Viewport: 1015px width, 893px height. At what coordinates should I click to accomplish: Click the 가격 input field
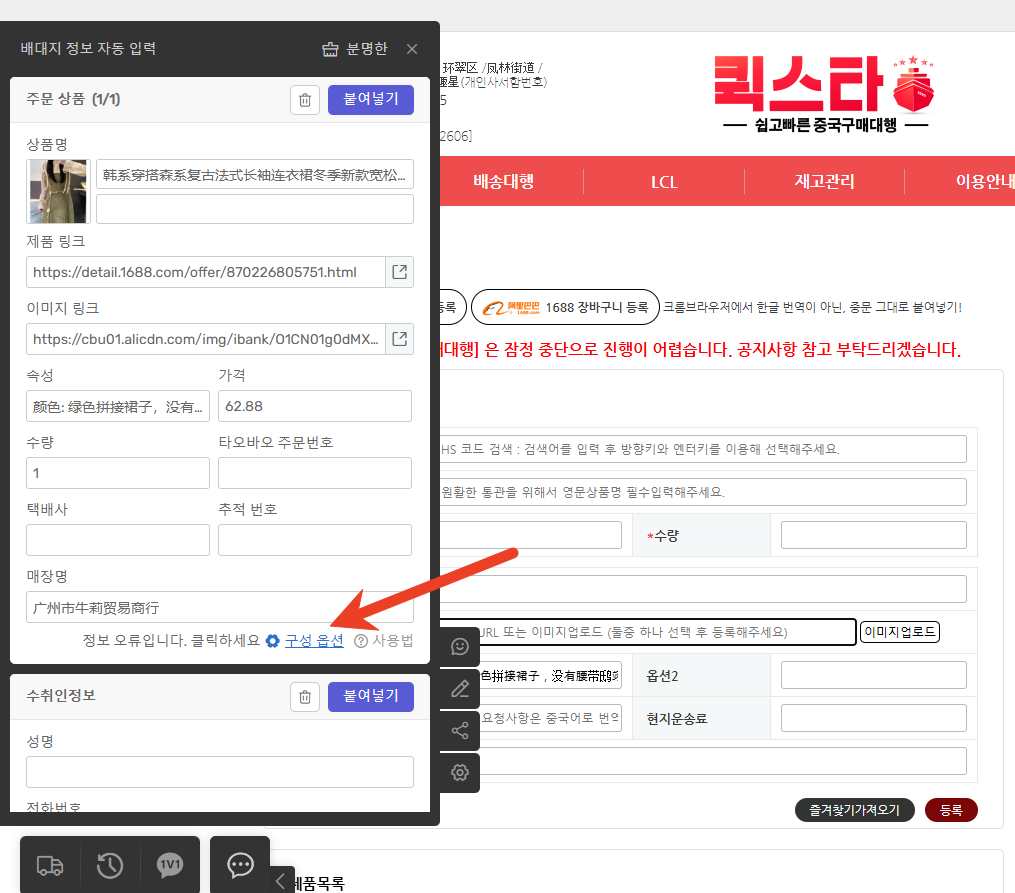click(315, 406)
